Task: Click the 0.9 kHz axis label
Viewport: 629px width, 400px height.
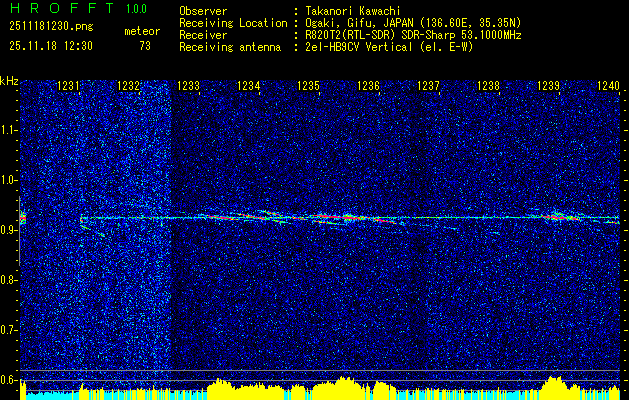Action: [8, 230]
